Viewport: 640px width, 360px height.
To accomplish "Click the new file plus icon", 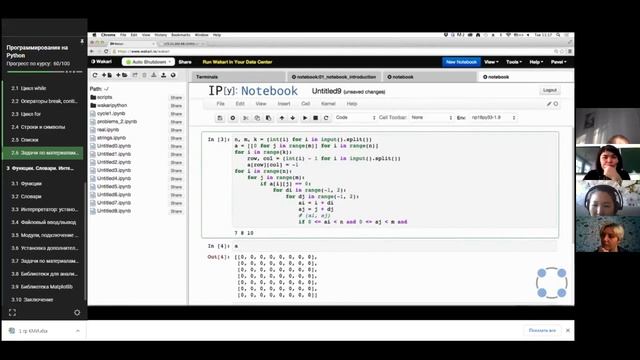I will [x=107, y=75].
